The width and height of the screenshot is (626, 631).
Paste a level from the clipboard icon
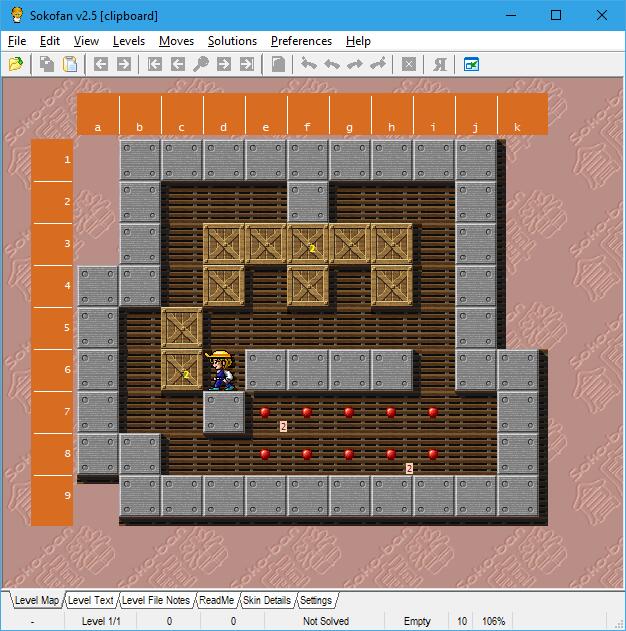pyautogui.click(x=70, y=64)
